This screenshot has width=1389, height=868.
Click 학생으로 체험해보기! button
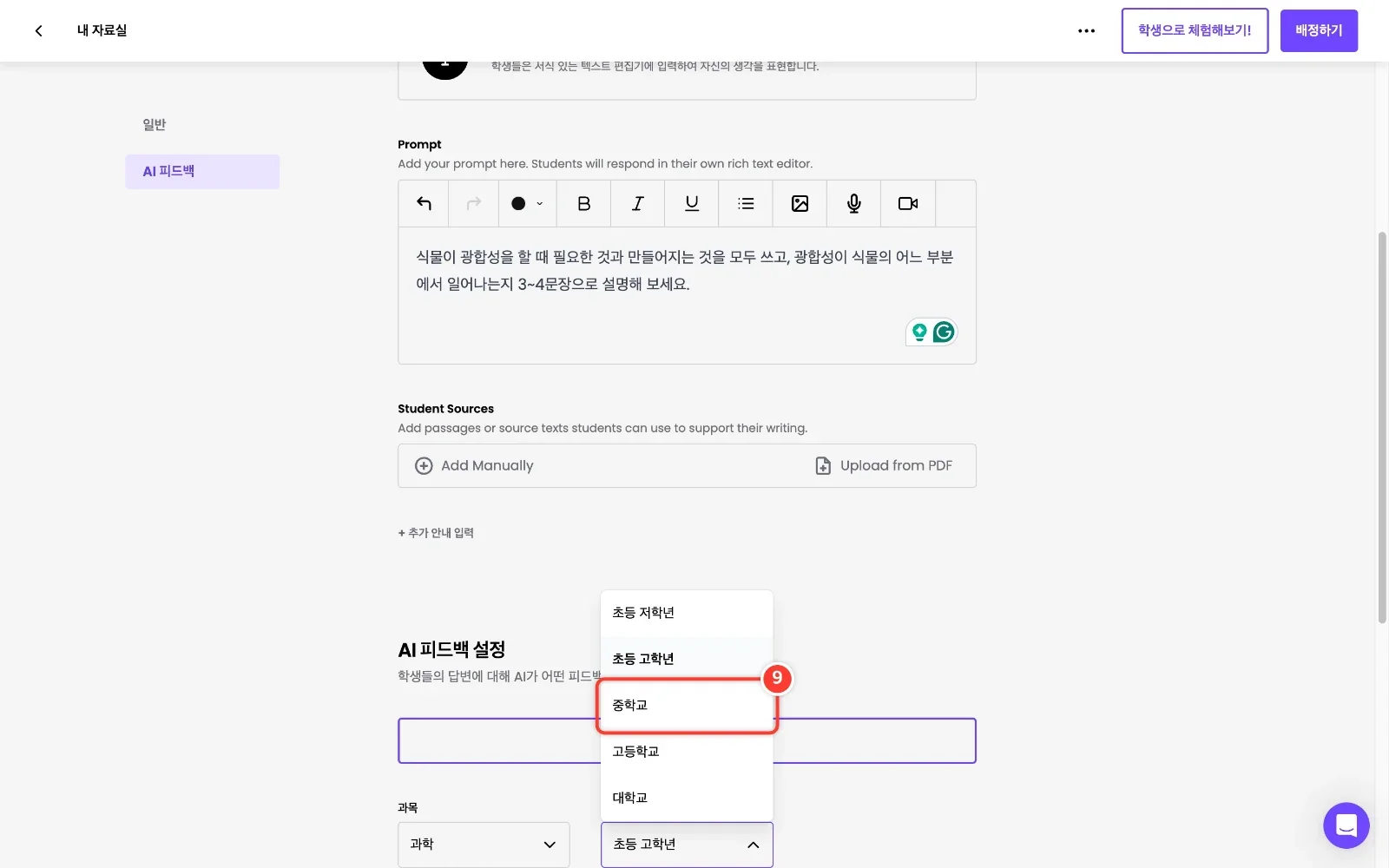pyautogui.click(x=1195, y=30)
